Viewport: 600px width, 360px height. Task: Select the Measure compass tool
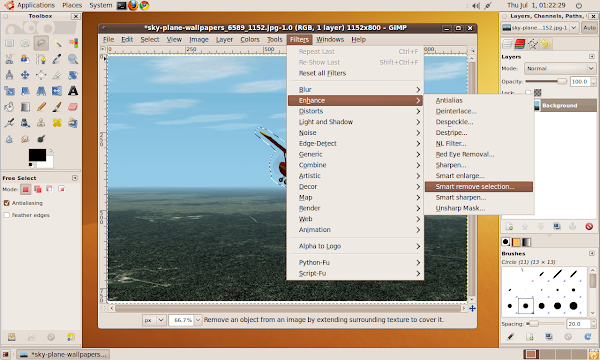(9, 75)
